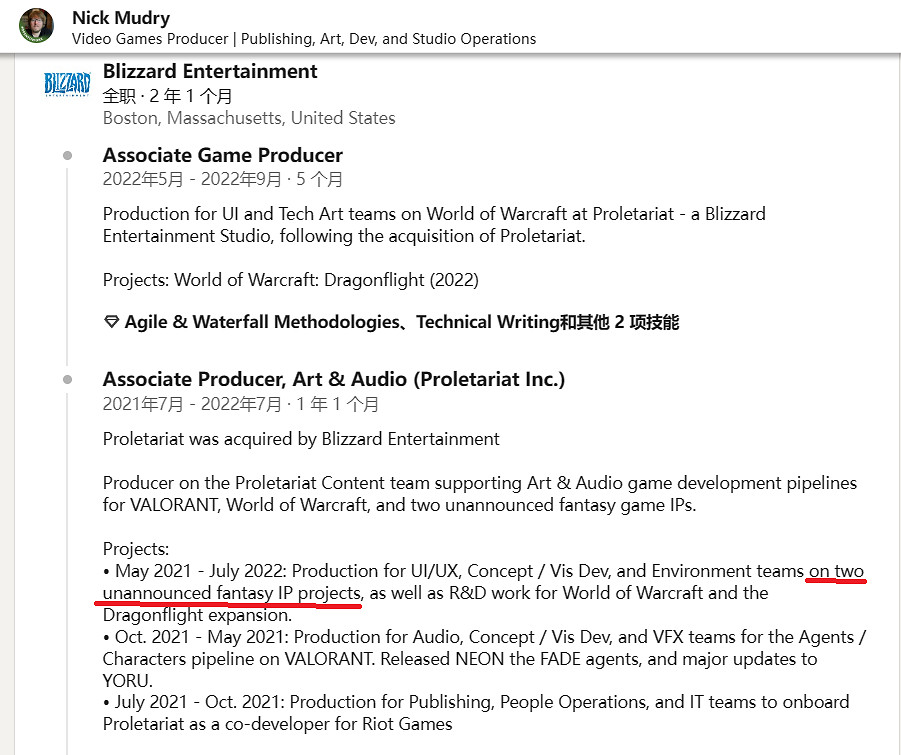Click the World of Warcraft: Dragonflight (2022) projects line
This screenshot has width=901, height=755.
pyautogui.click(x=290, y=279)
